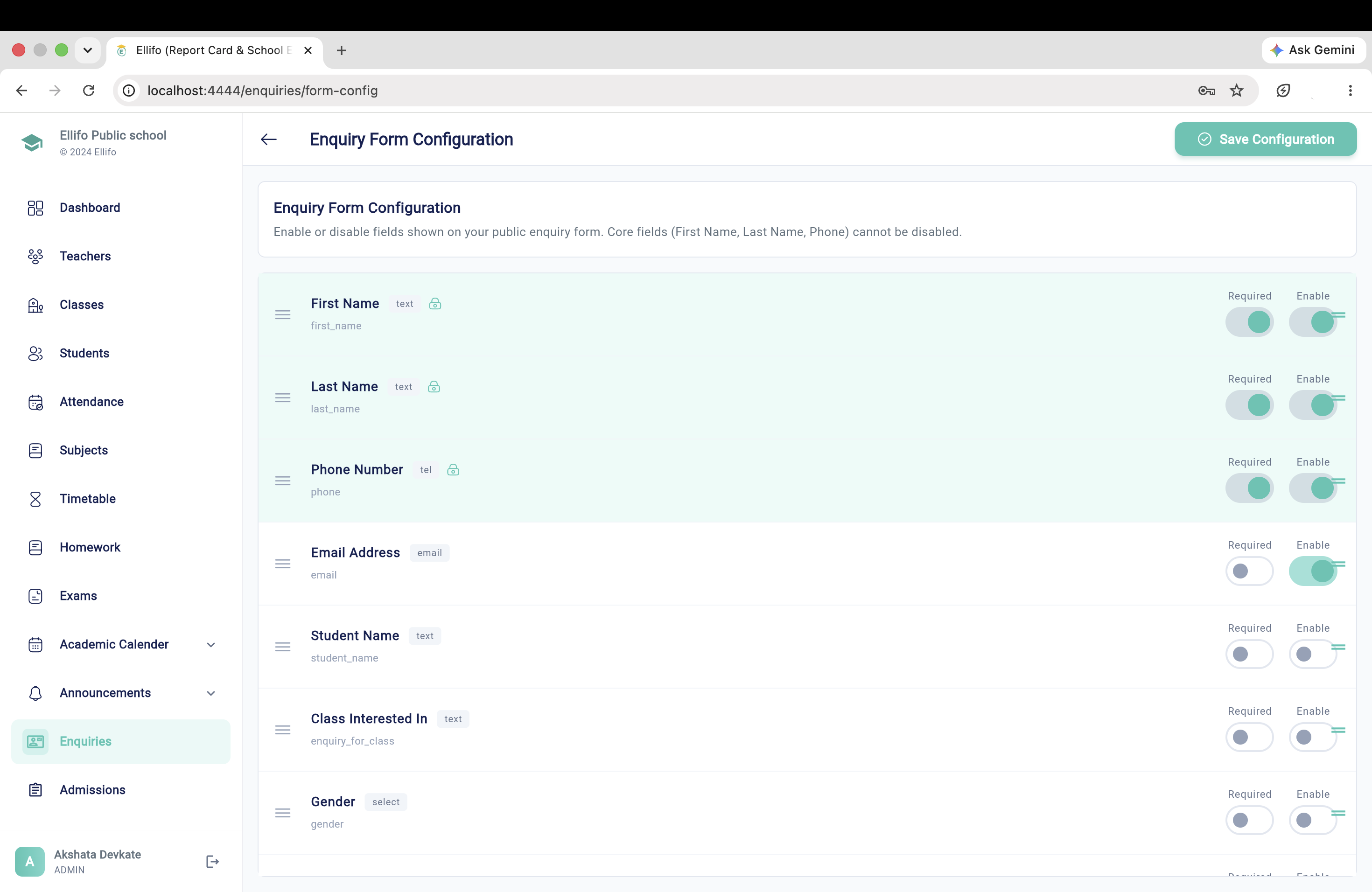This screenshot has width=1372, height=892.
Task: Click the drag handle for Email Address row
Action: click(282, 564)
